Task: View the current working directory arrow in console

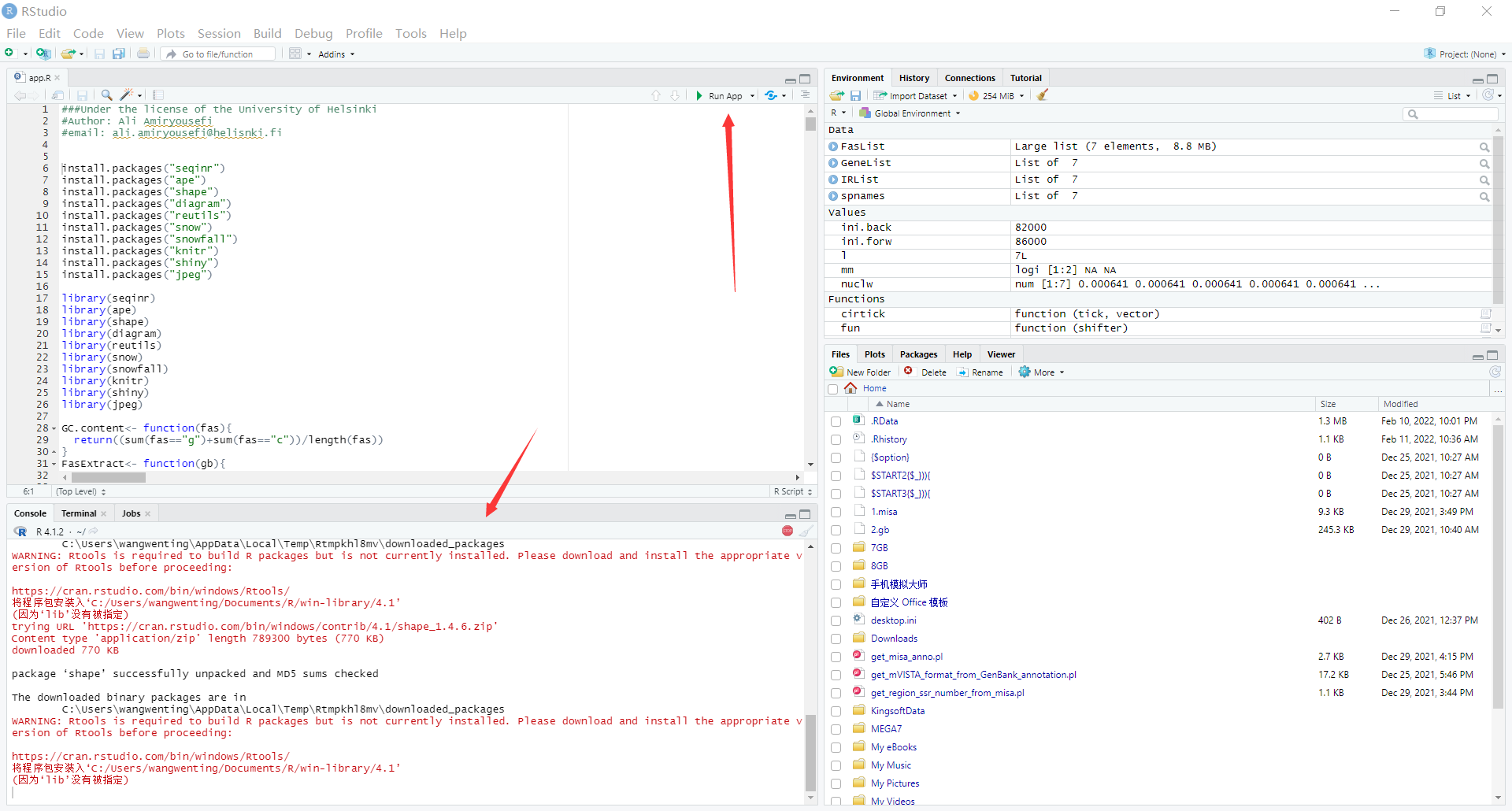Action: coord(94,531)
